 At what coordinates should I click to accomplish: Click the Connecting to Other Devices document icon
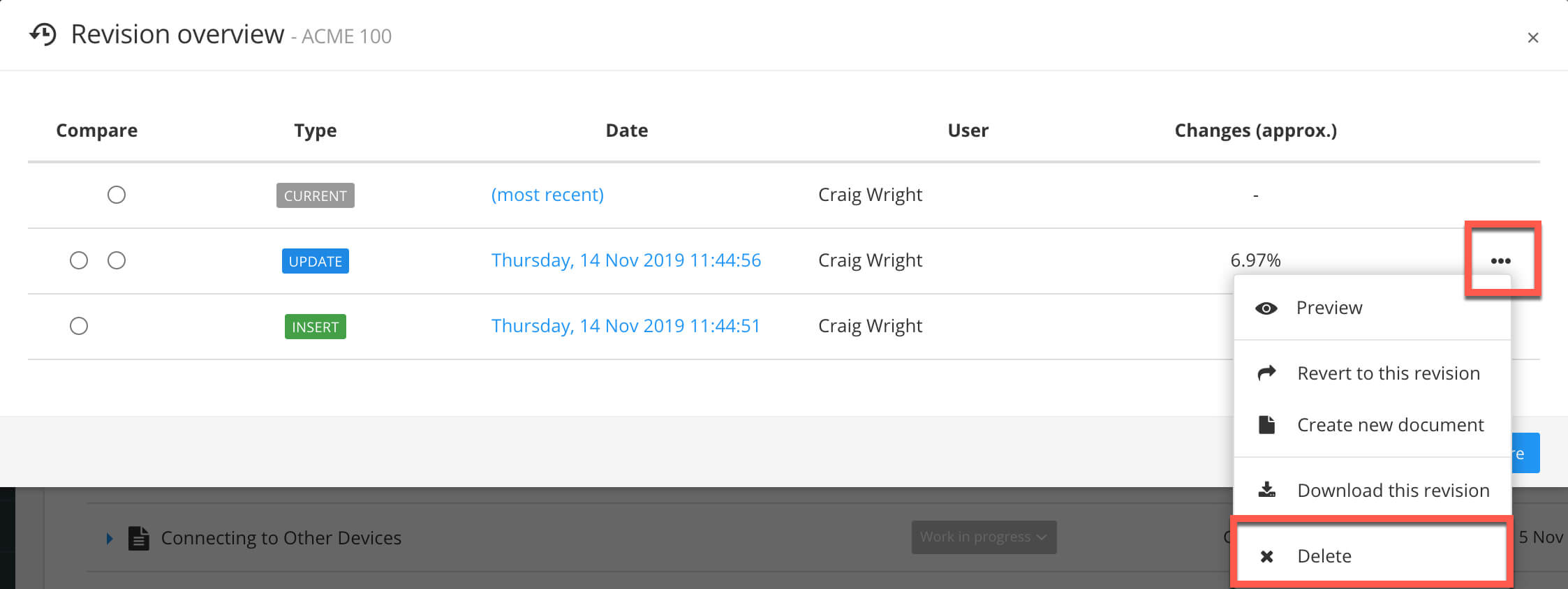pos(139,538)
